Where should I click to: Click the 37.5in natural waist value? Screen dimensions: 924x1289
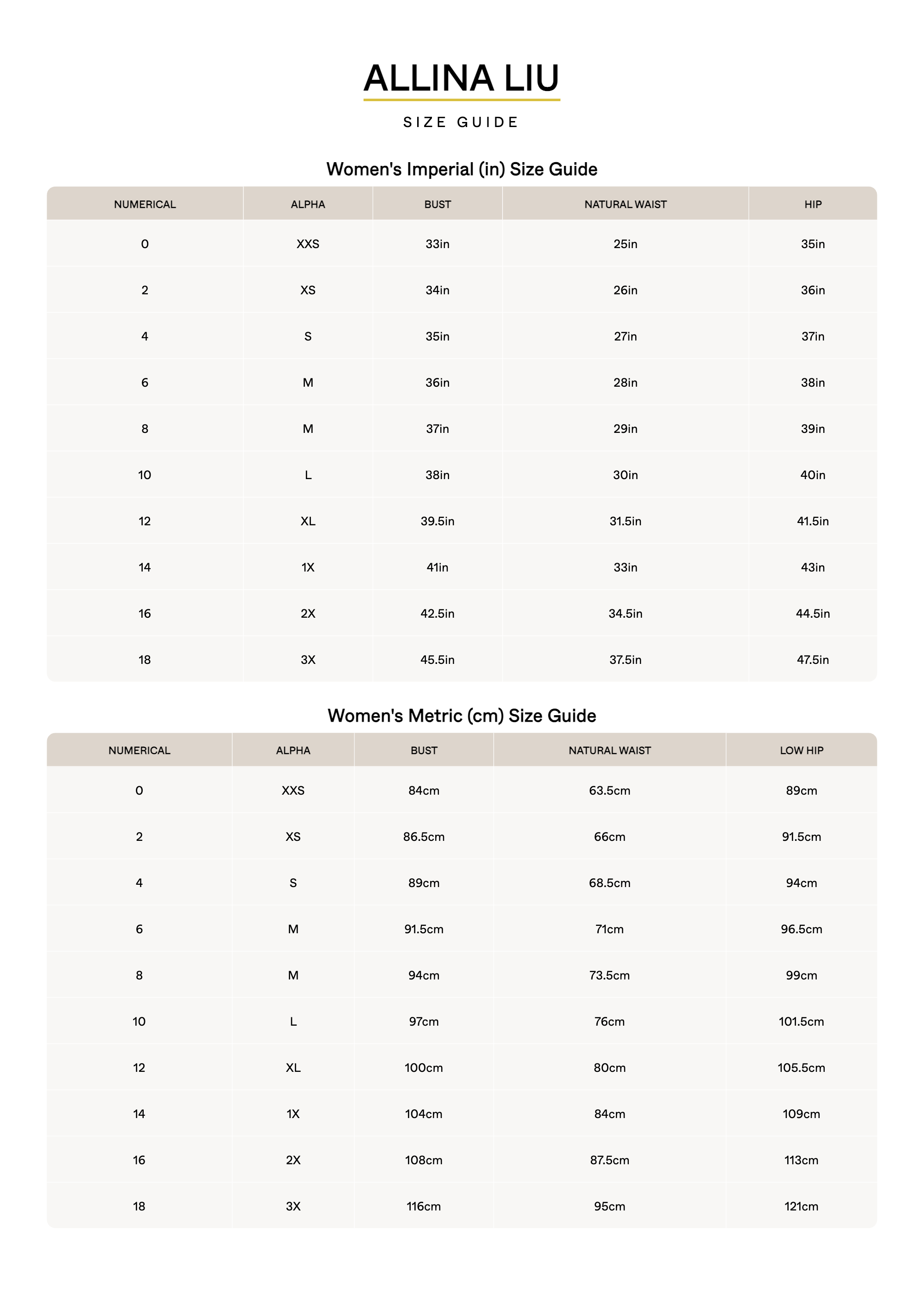(625, 660)
